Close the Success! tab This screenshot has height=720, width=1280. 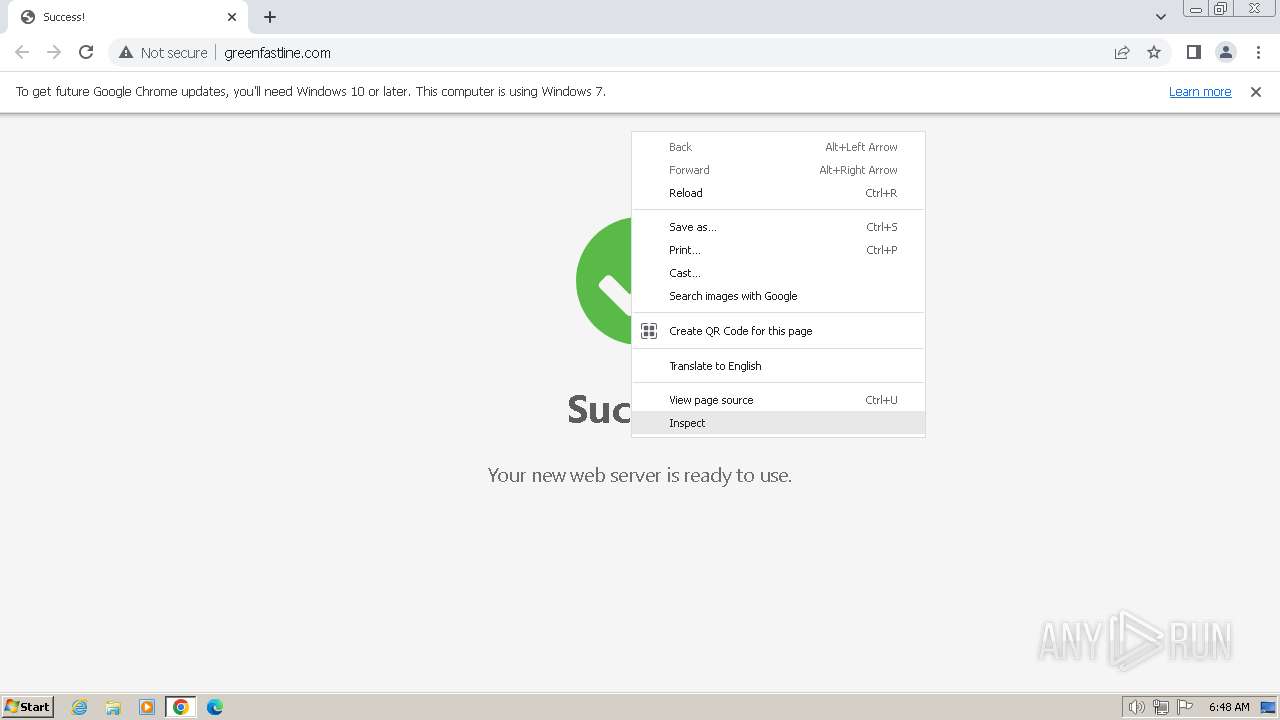coord(232,17)
